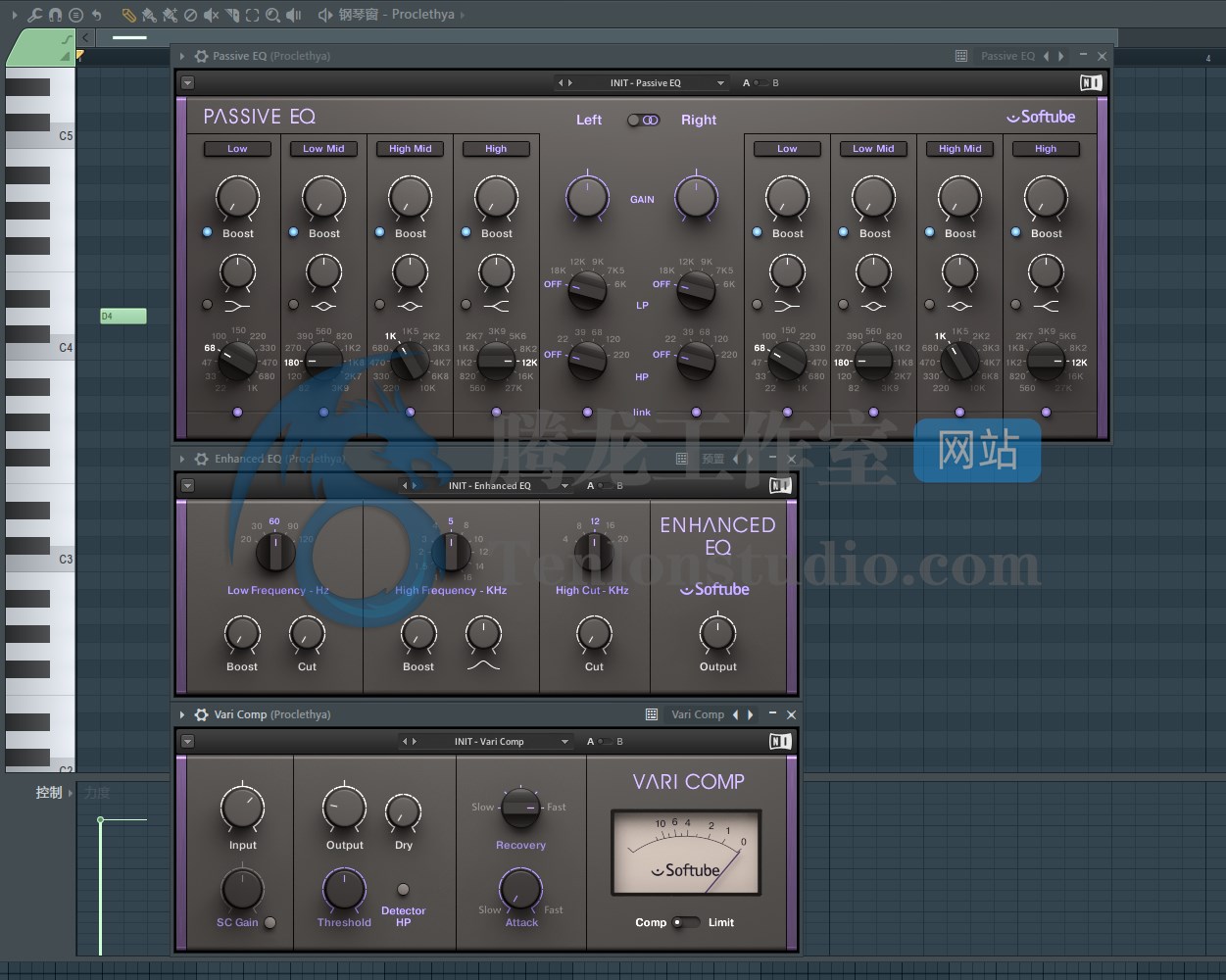
Task: Select the right channel Low band button
Action: pyautogui.click(x=787, y=149)
